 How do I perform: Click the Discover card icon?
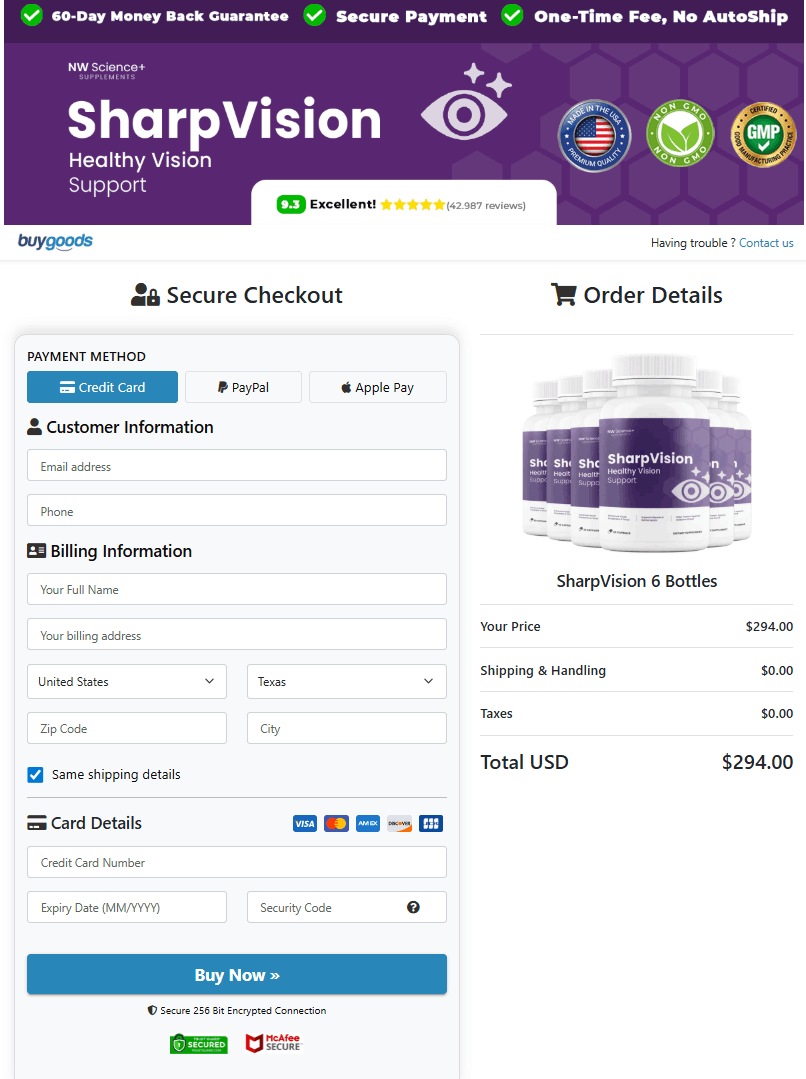[x=399, y=824]
